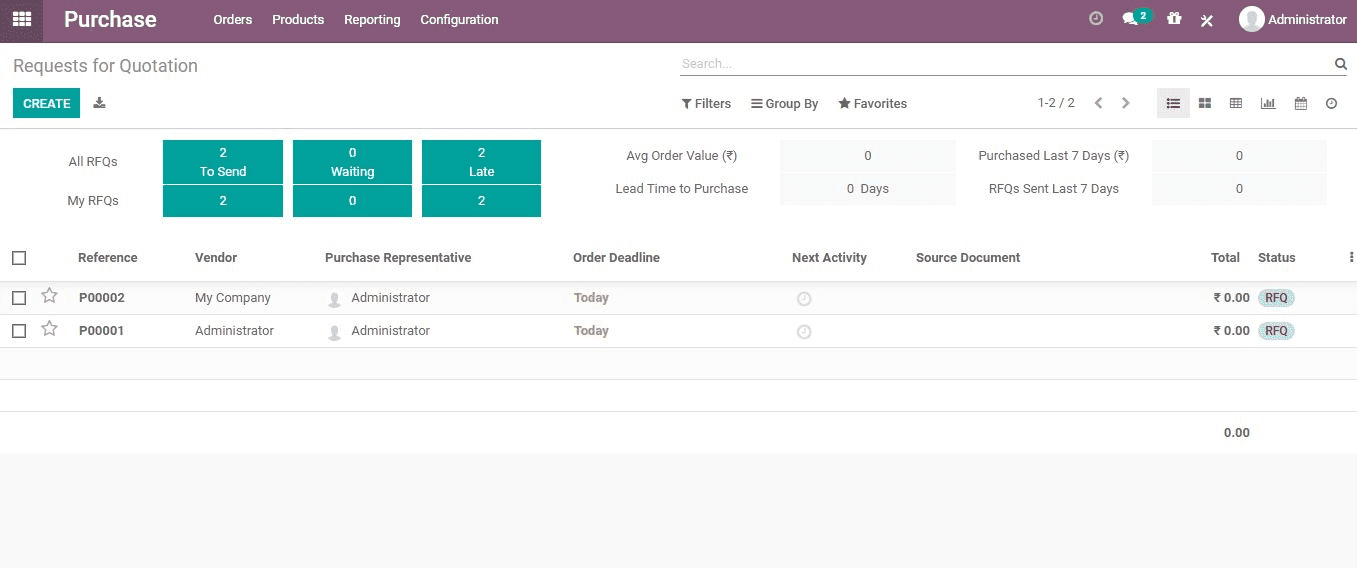Click the Administrator avatar picture
Image resolution: width=1357 pixels, height=568 pixels.
1251,19
